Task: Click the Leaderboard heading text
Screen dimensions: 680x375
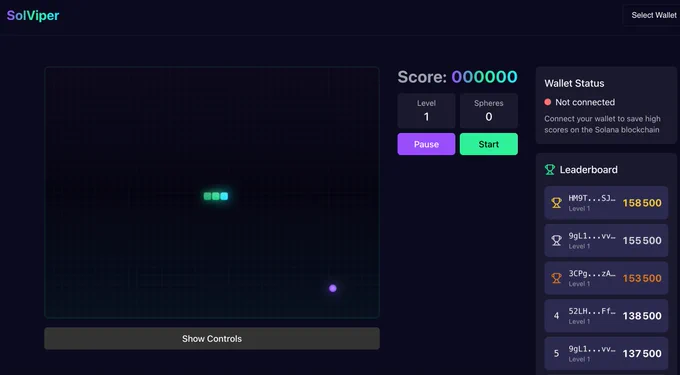Action: click(x=588, y=170)
